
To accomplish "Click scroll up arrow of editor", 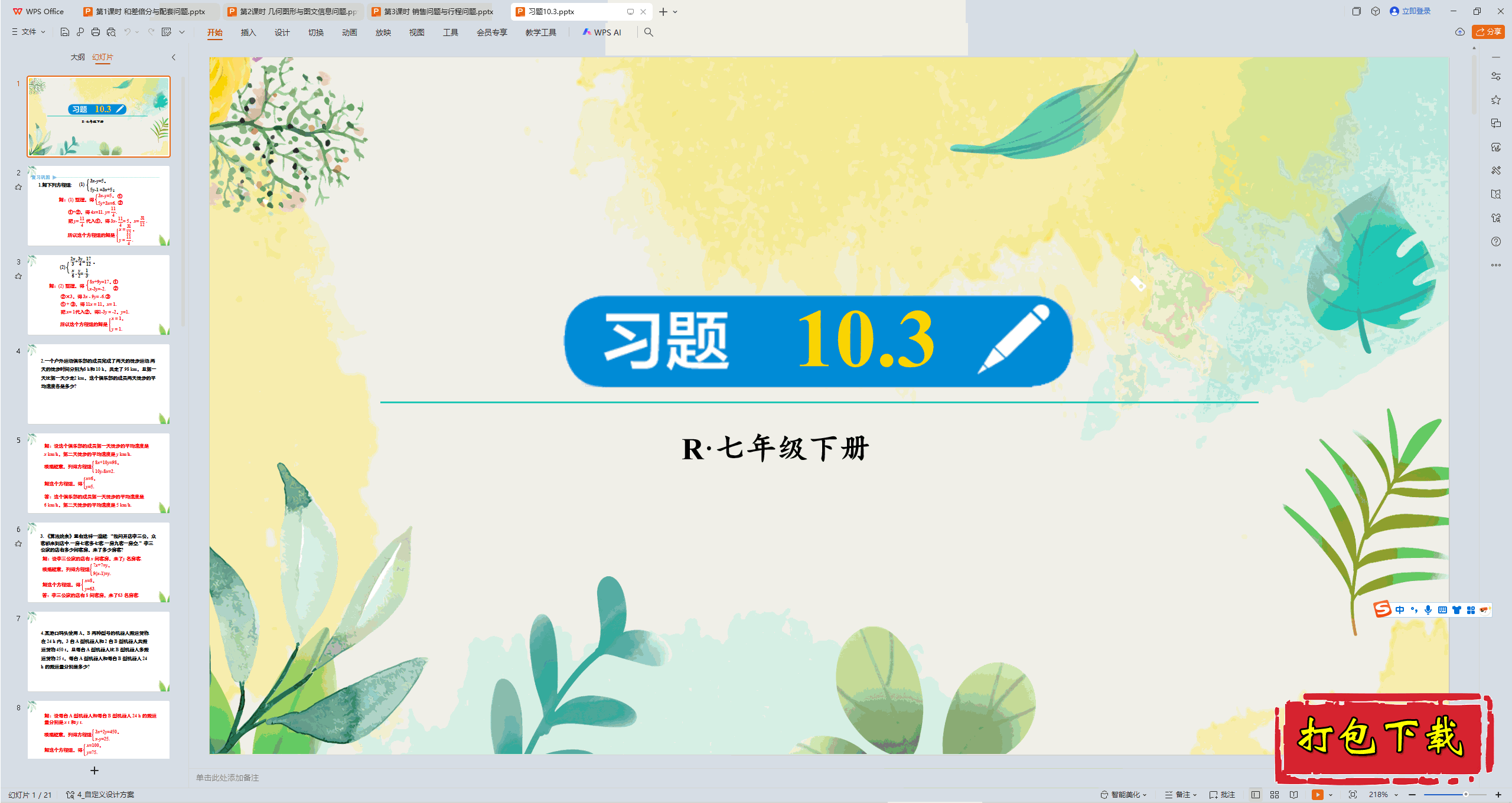I will [1474, 48].
